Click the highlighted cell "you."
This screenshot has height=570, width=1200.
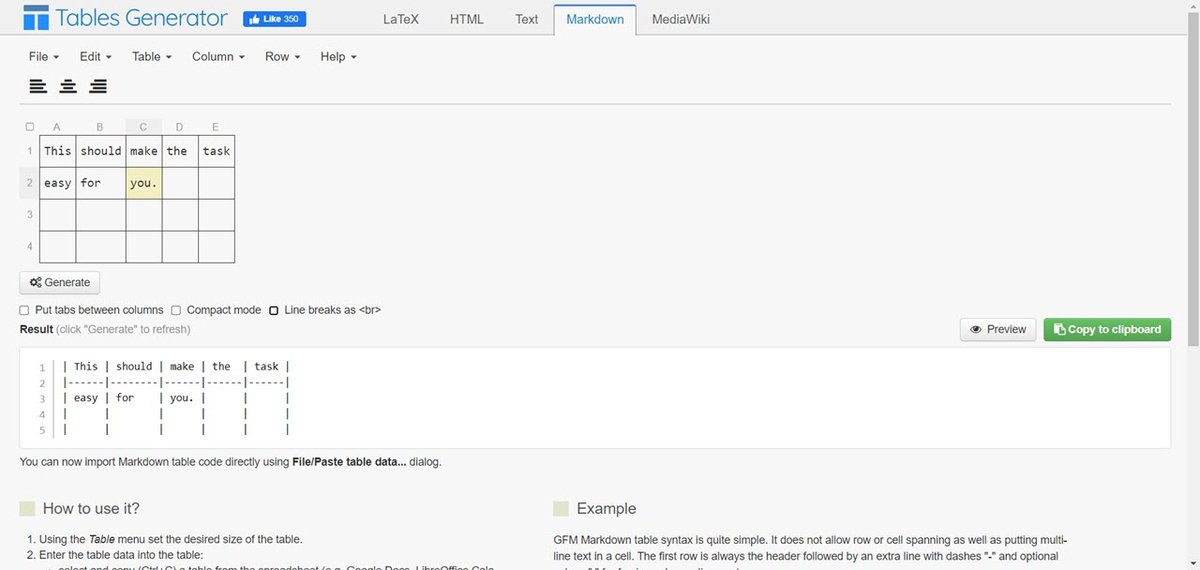[144, 183]
